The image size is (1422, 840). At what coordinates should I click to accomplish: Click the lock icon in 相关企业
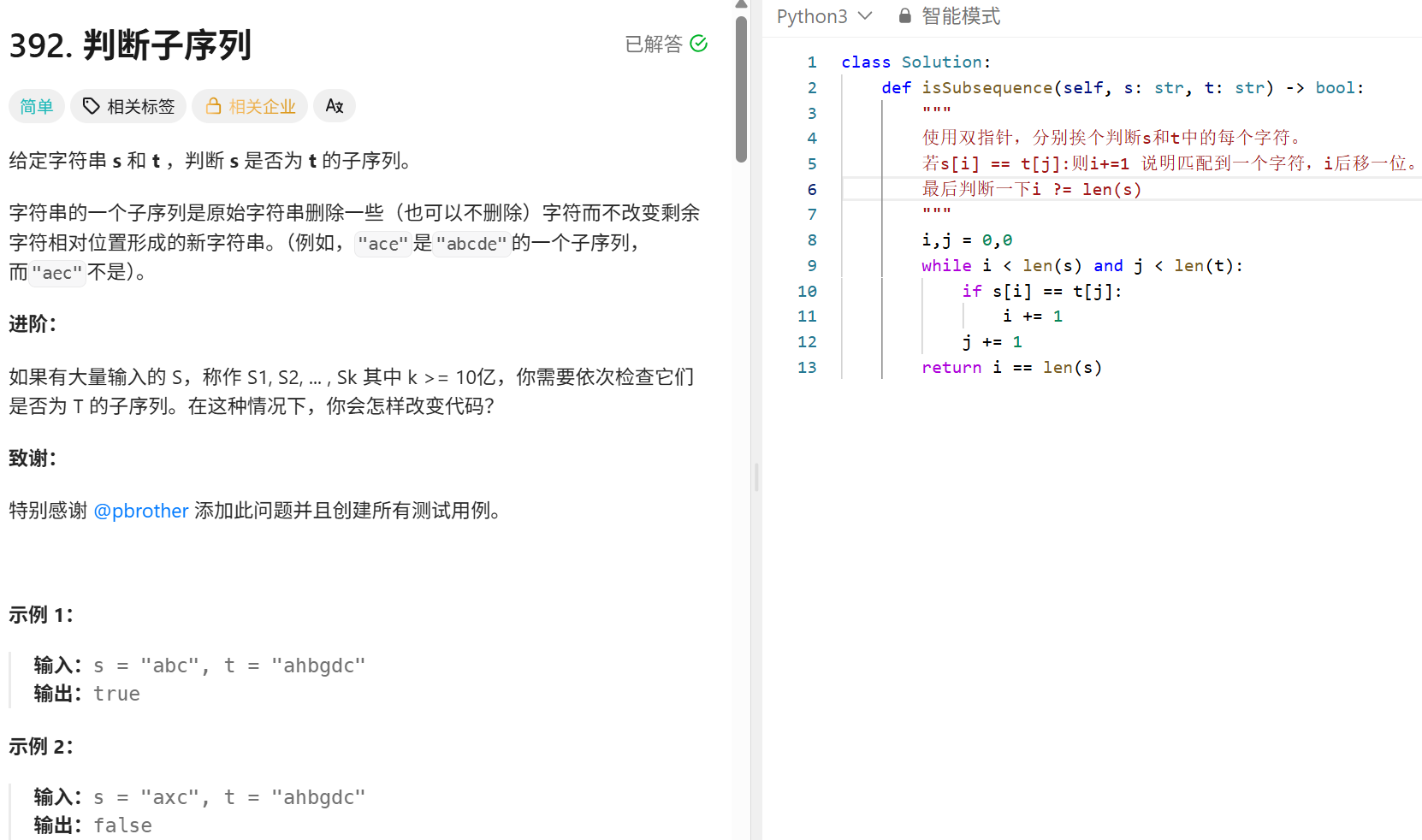point(213,106)
